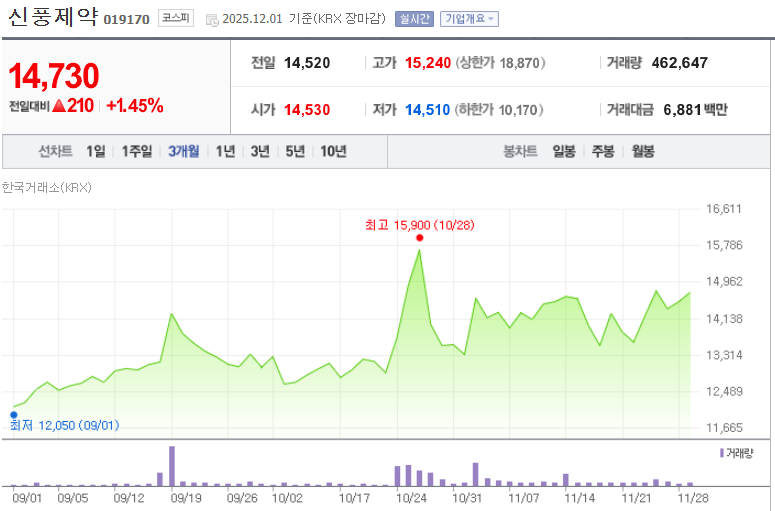Viewport: 775px width, 511px height.
Task: Select the 1일 line chart tab
Action: (96, 151)
